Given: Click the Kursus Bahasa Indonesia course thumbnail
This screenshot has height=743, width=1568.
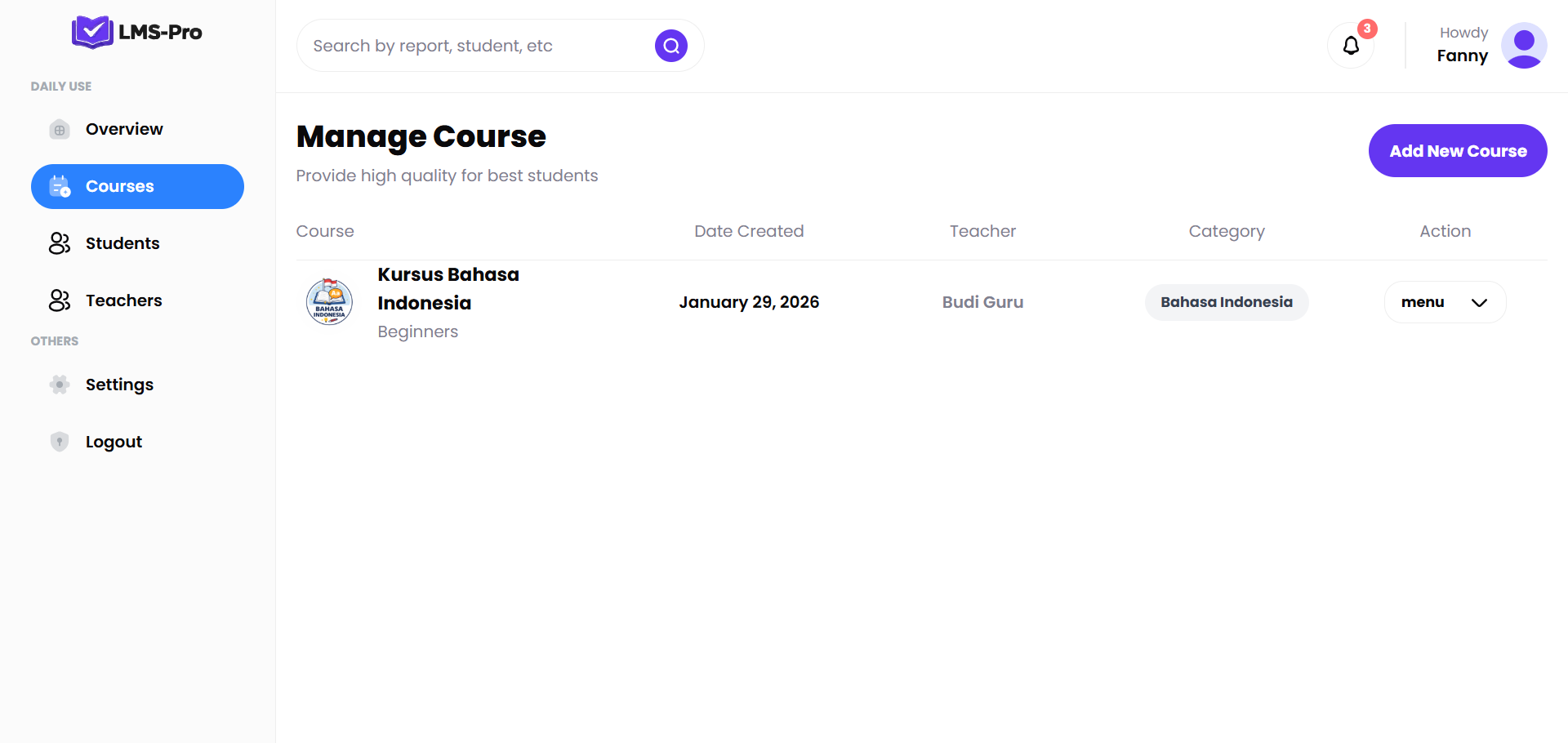Looking at the screenshot, I should point(329,302).
